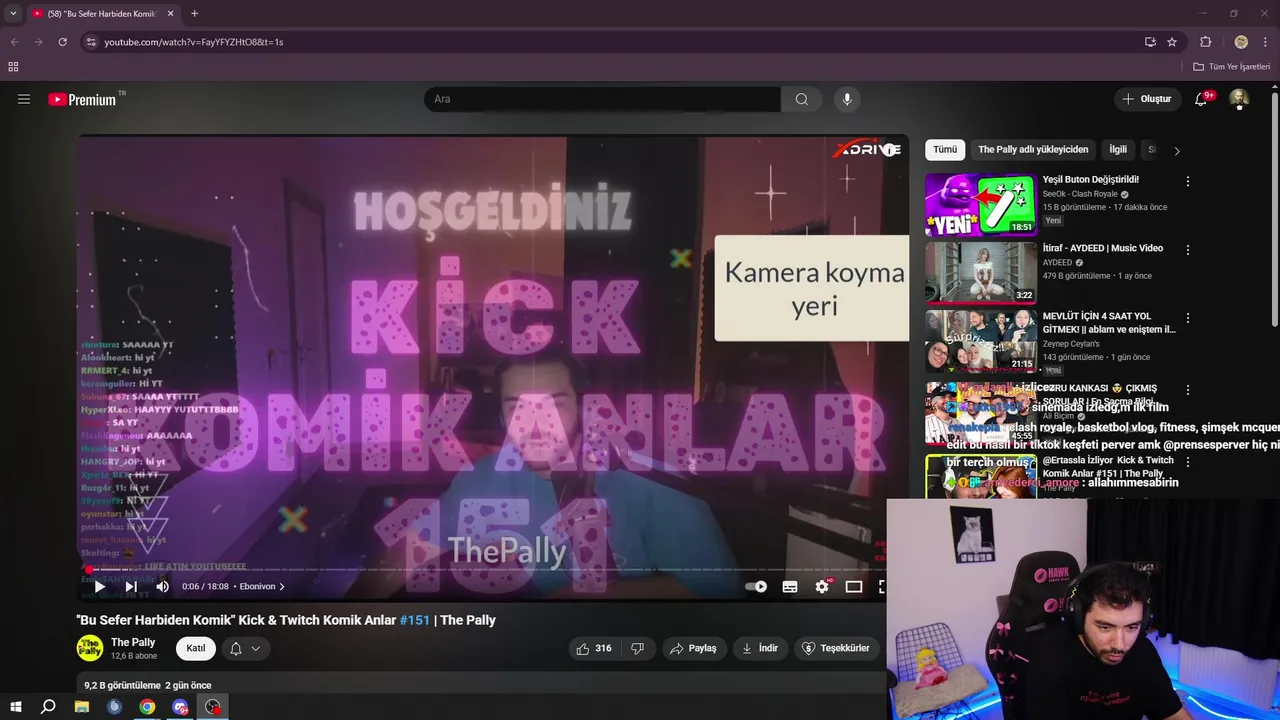Open the YouTube hamburger guide menu
Image resolution: width=1280 pixels, height=720 pixels.
24,99
